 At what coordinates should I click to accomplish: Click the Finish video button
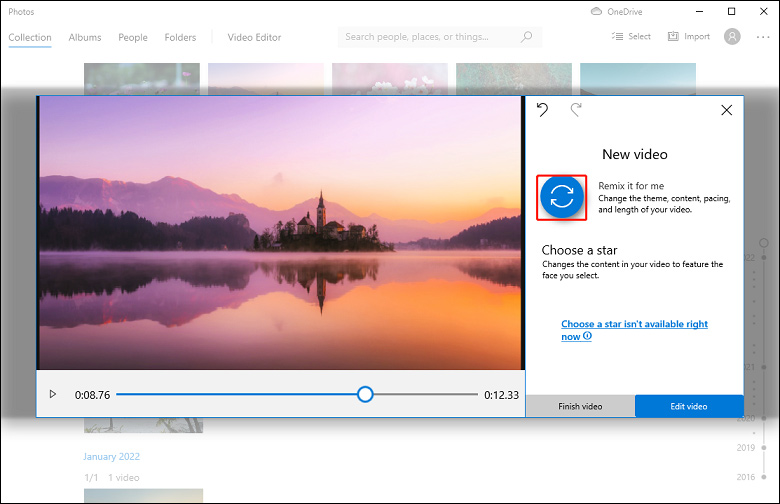[x=580, y=406]
